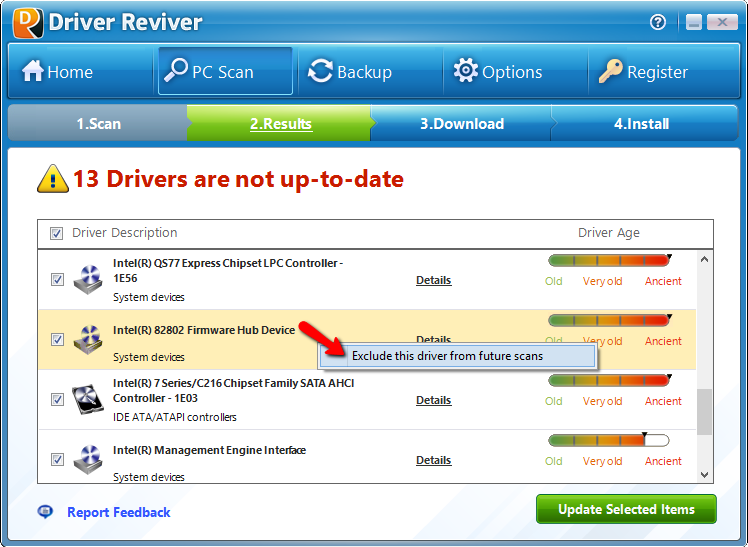Click the Update Selected Items button
Viewport: 748px width, 547px height.
pos(626,509)
